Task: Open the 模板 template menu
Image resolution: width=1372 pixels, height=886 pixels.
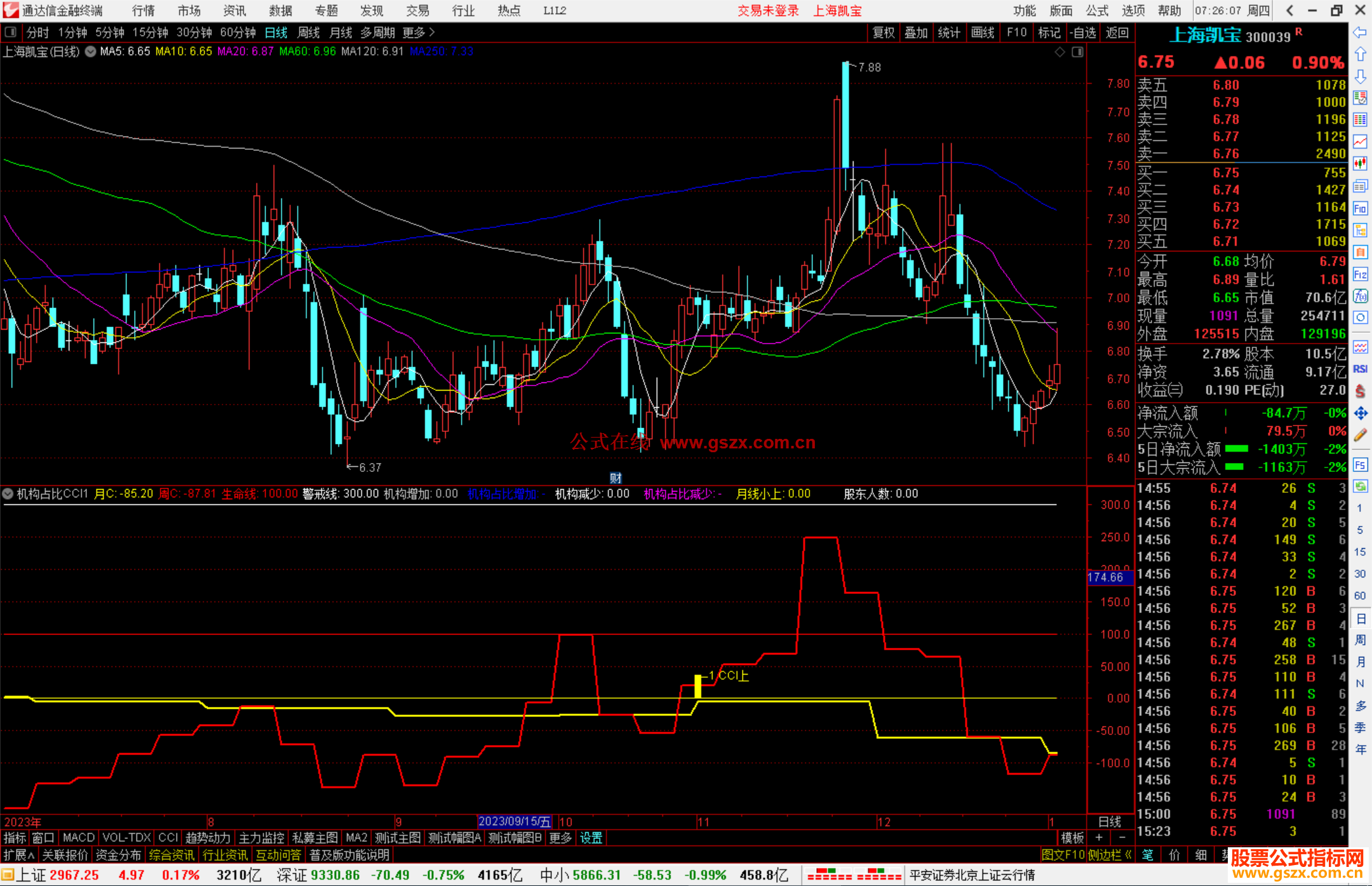Action: click(1073, 838)
